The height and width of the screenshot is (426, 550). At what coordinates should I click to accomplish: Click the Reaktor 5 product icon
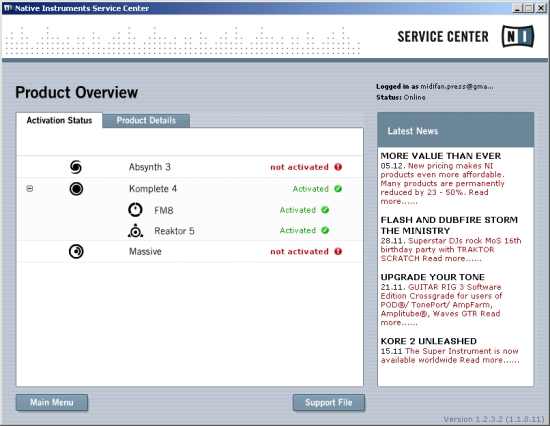[135, 231]
